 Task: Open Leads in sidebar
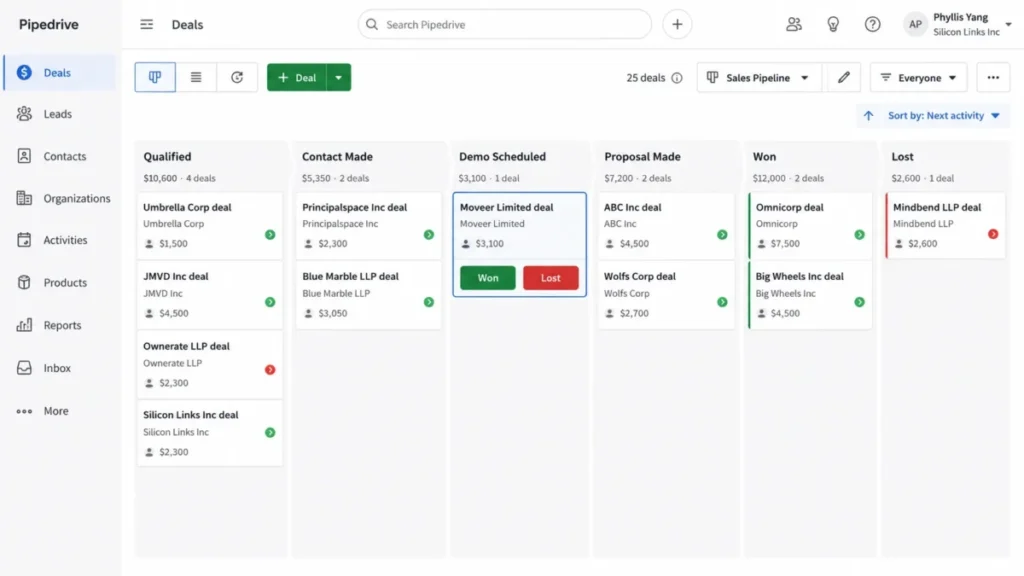[x=57, y=114]
